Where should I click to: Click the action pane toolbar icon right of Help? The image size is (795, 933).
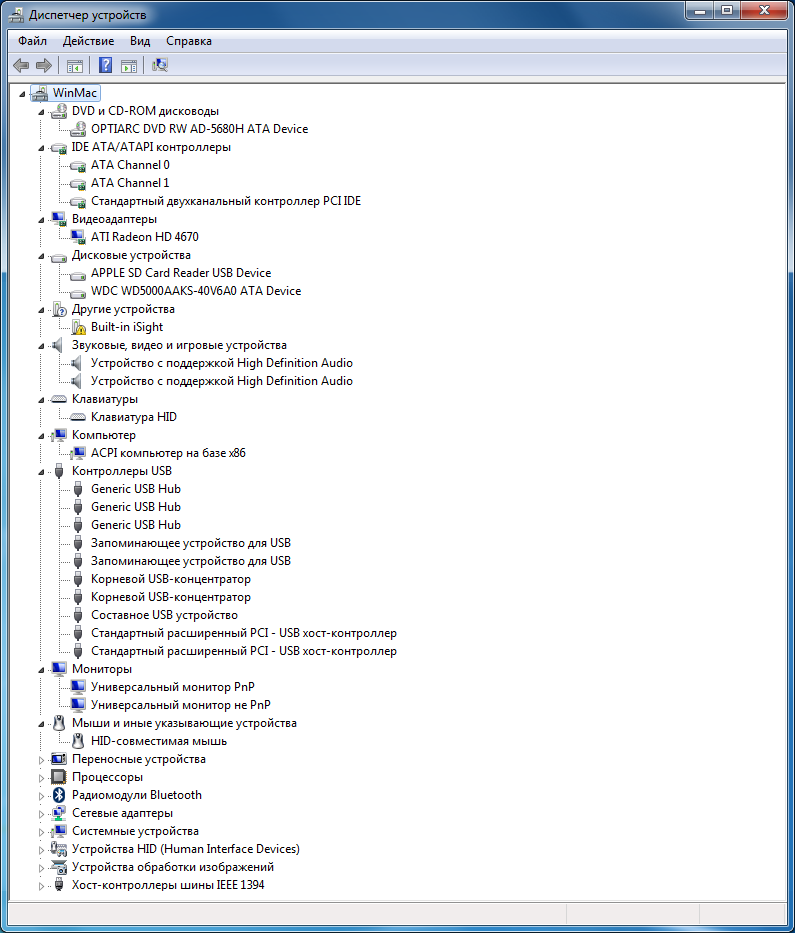coord(129,65)
